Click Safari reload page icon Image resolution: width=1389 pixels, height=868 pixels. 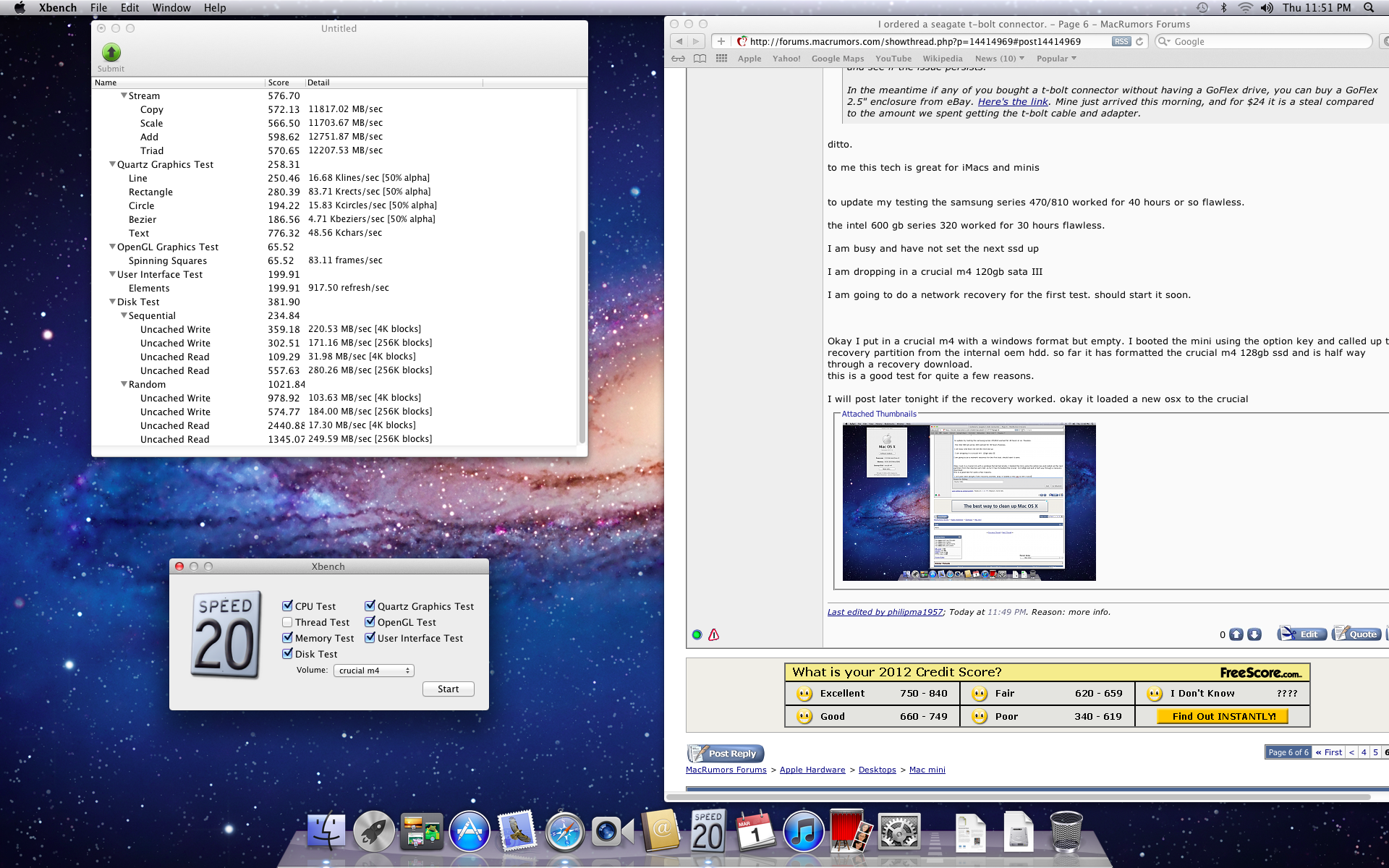click(1139, 41)
